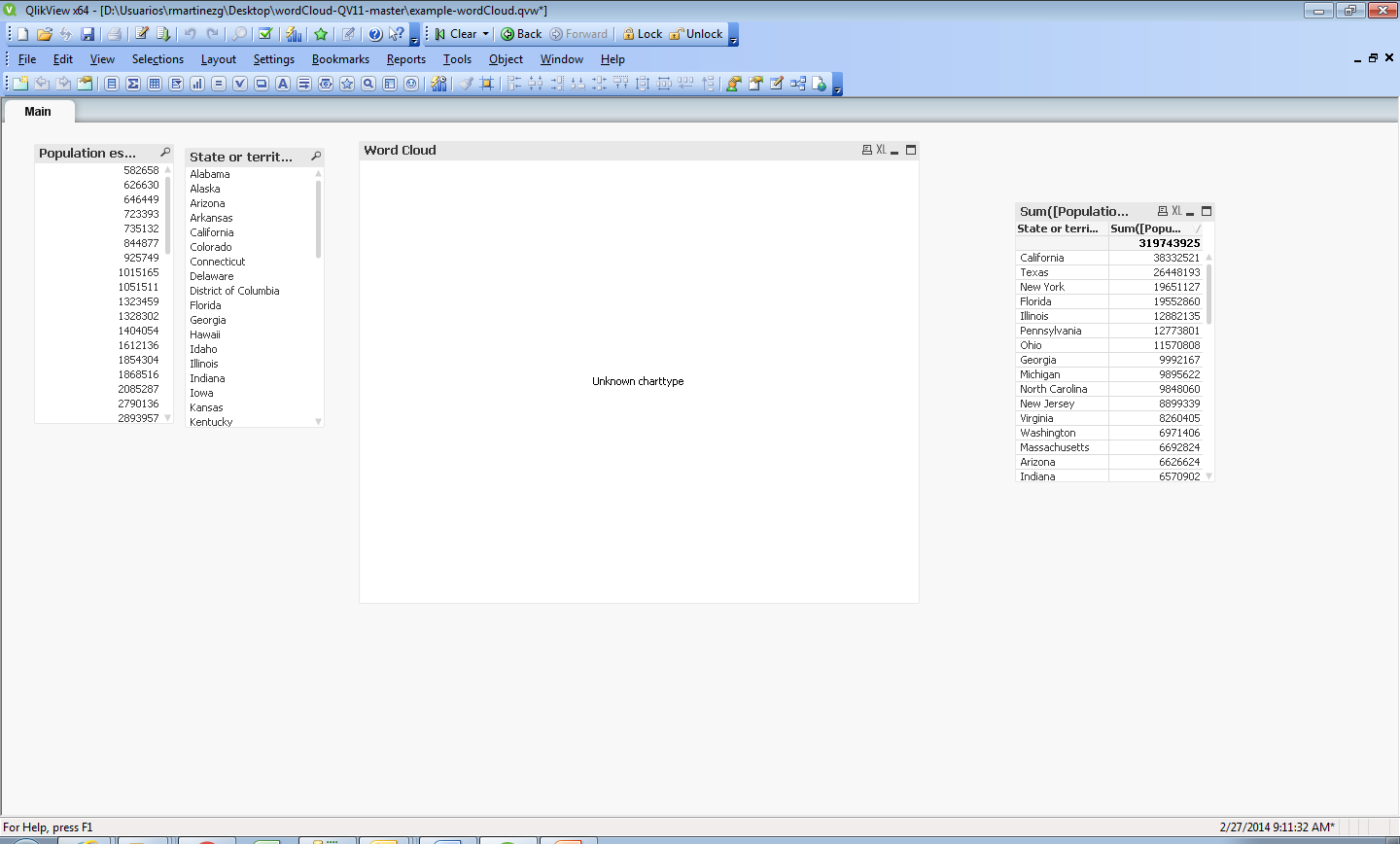Click the Add Sheet icon
Image resolution: width=1400 pixels, height=844 pixels.
pyautogui.click(x=20, y=84)
